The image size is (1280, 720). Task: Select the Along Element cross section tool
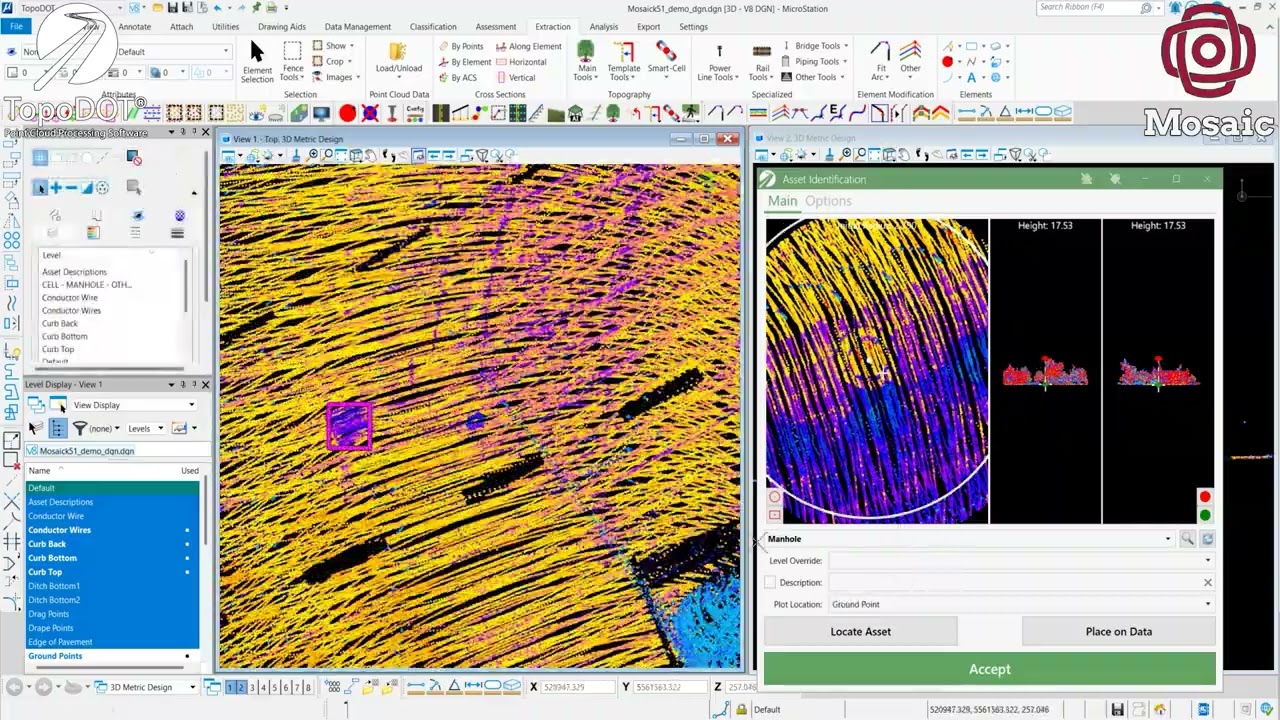click(x=529, y=46)
